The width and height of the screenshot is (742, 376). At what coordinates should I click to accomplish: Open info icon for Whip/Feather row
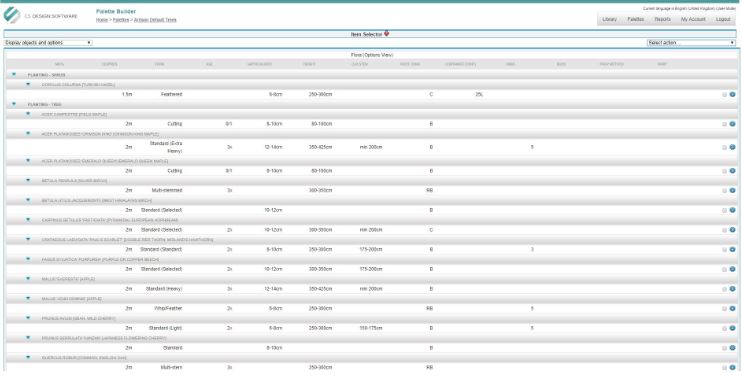(732, 308)
